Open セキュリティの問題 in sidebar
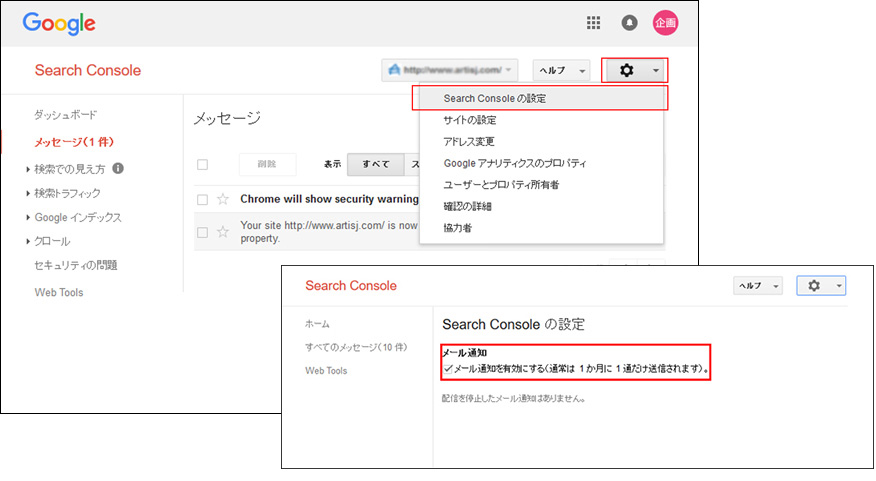Image resolution: width=876 pixels, height=481 pixels. (x=75, y=265)
